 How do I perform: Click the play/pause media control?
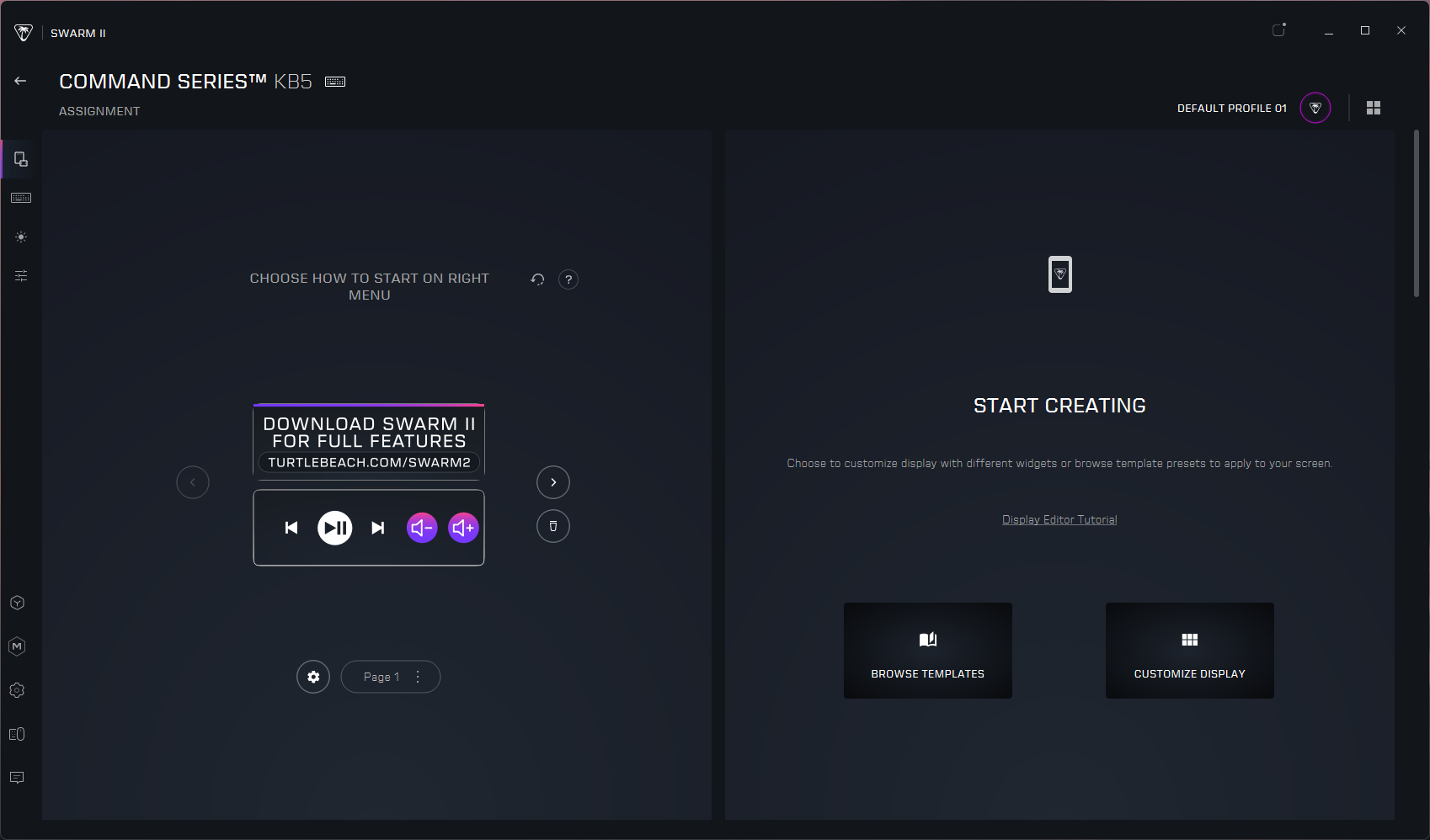coord(335,528)
